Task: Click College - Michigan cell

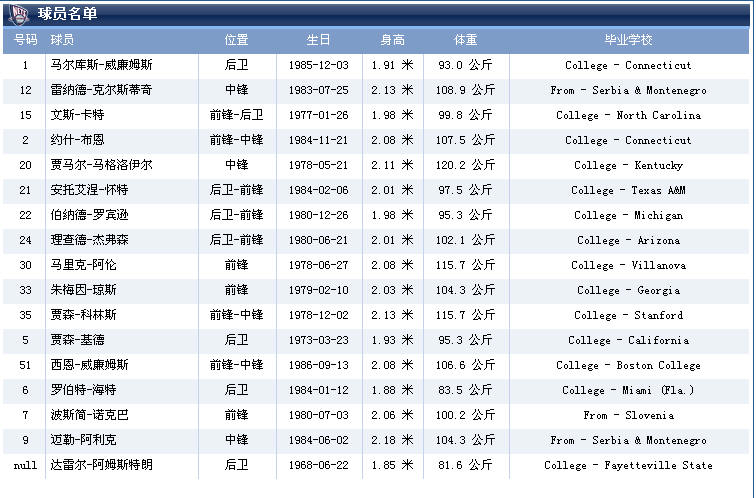Action: (628, 215)
